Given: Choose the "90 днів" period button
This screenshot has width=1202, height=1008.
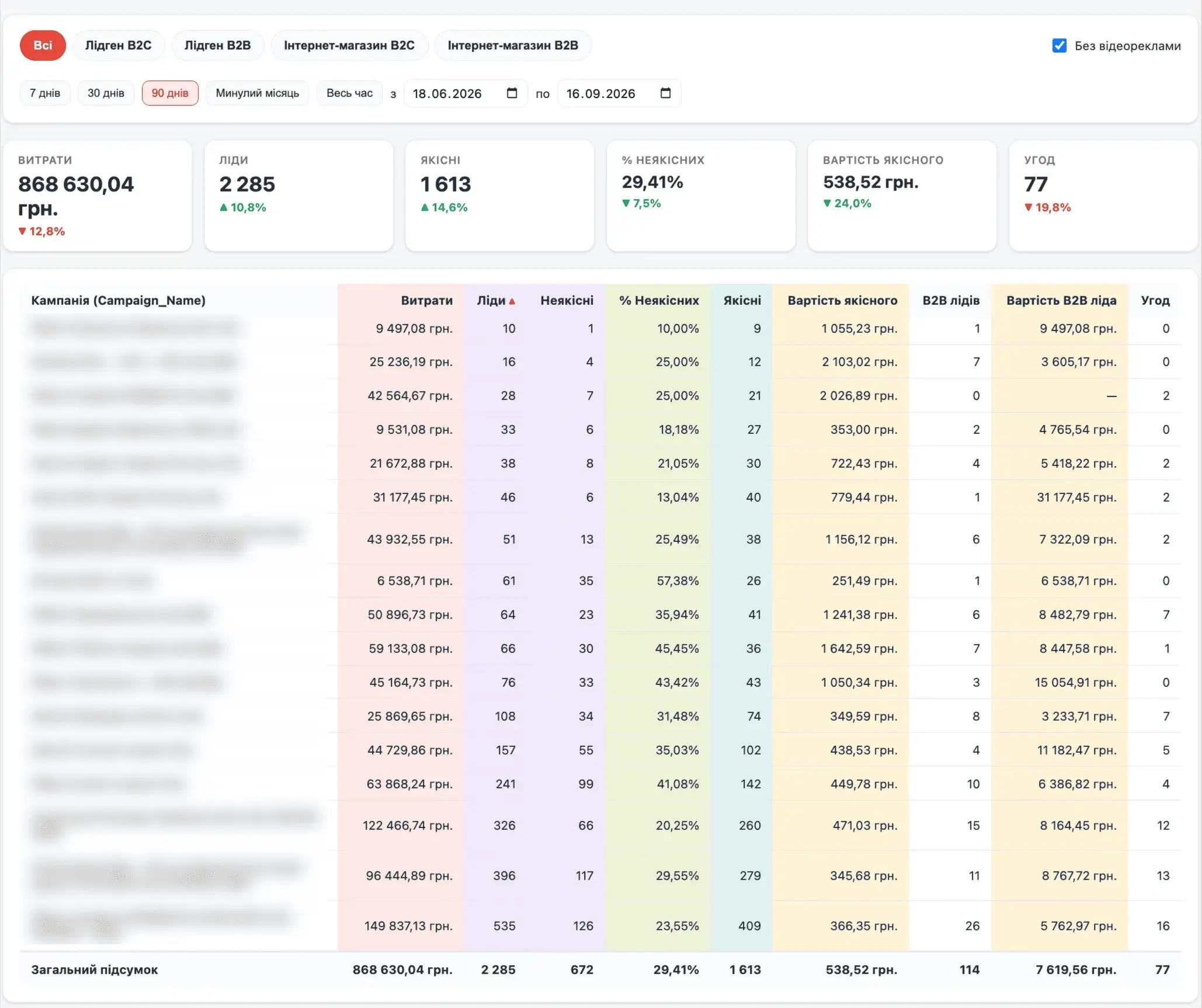Looking at the screenshot, I should (x=170, y=93).
